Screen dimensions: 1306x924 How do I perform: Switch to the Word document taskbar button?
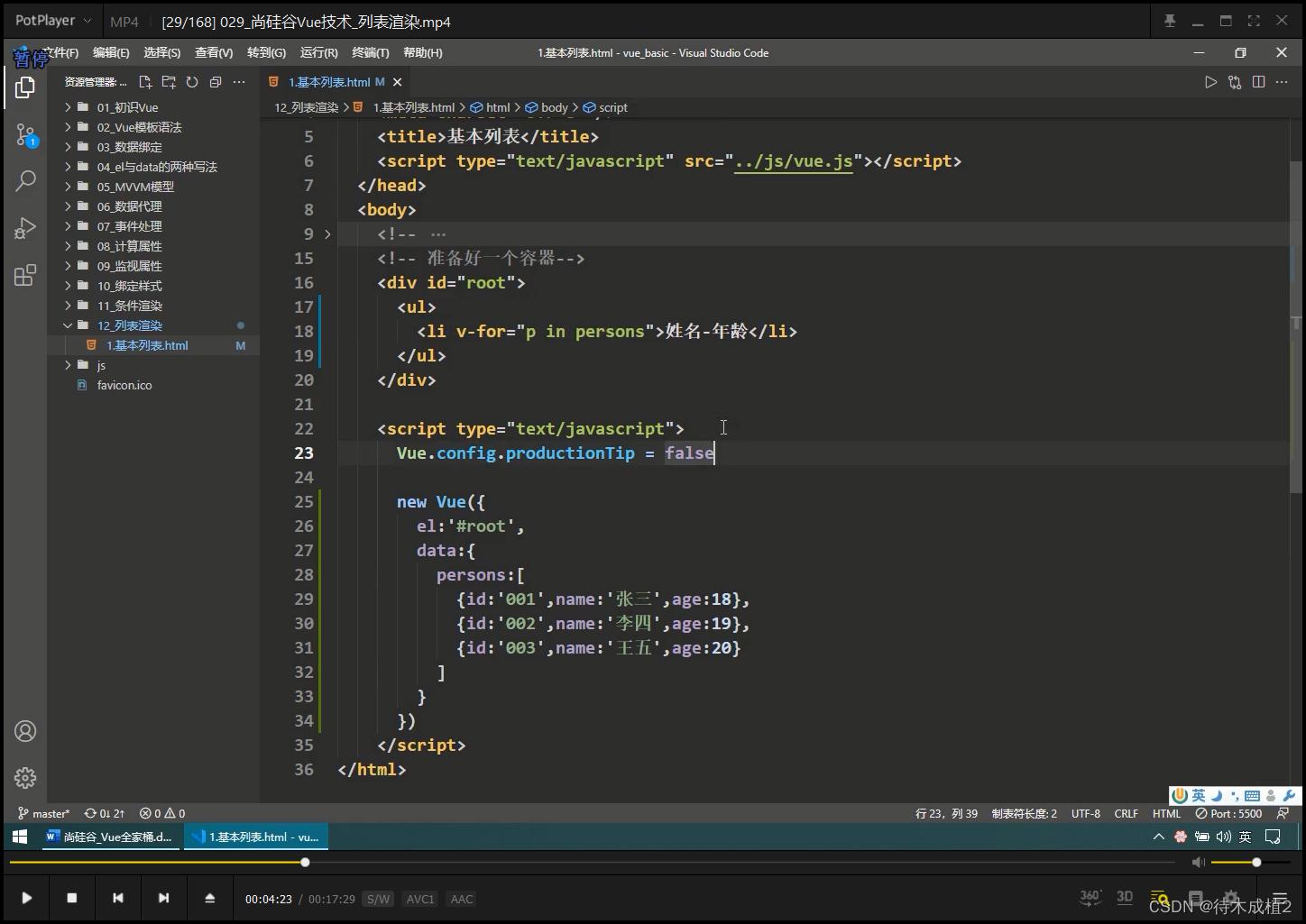click(x=110, y=837)
